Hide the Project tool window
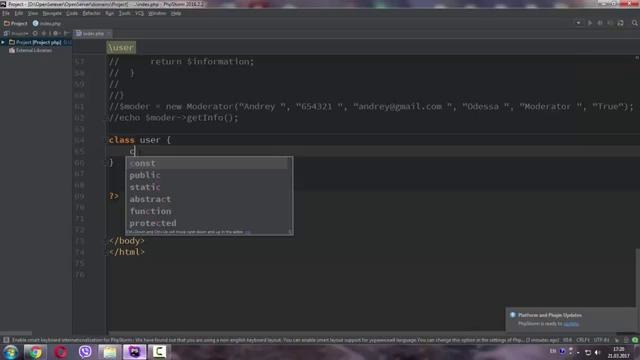Image resolution: width=640 pixels, height=360 pixels. [x=66, y=33]
